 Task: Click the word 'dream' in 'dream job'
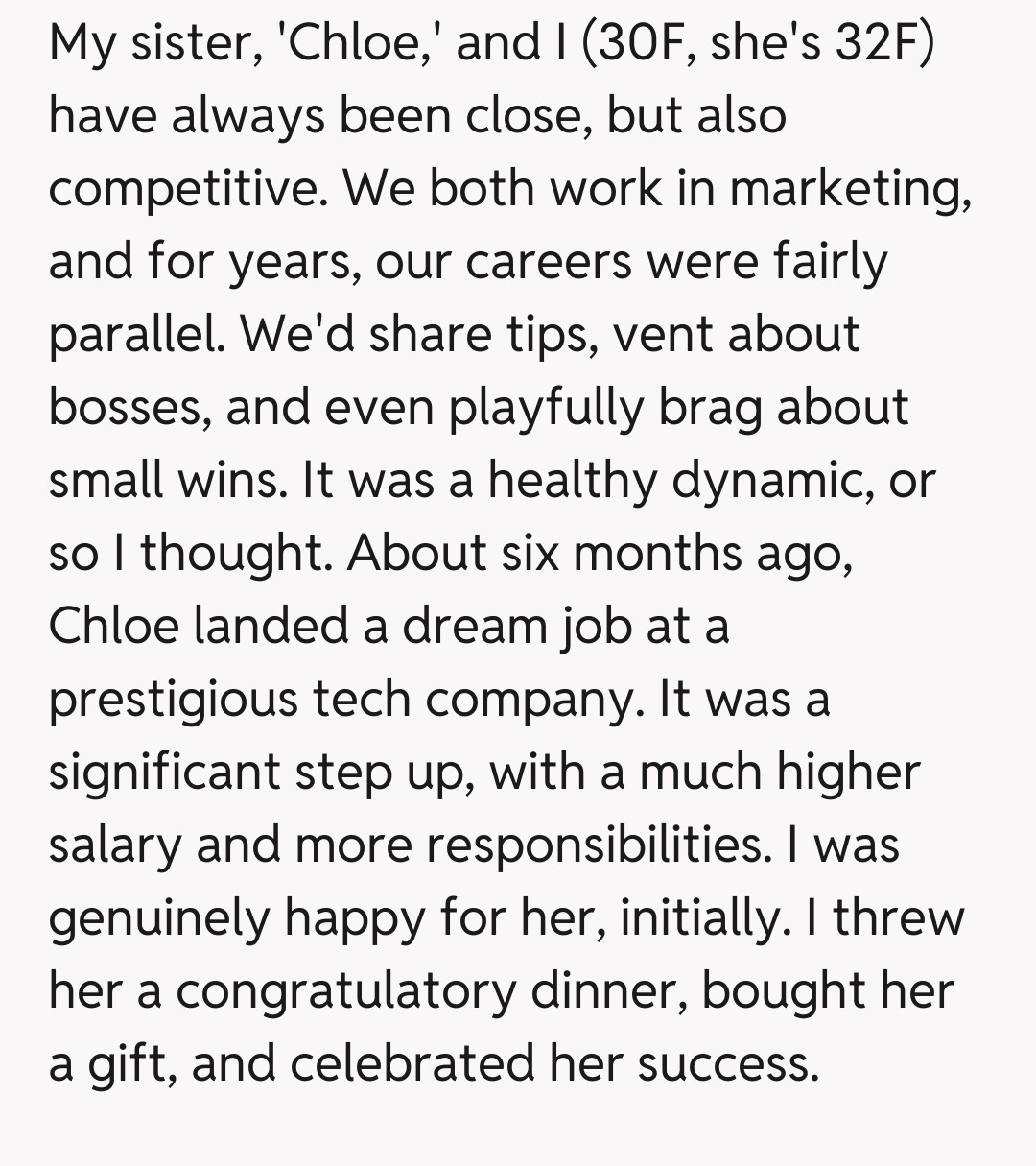[x=474, y=627]
